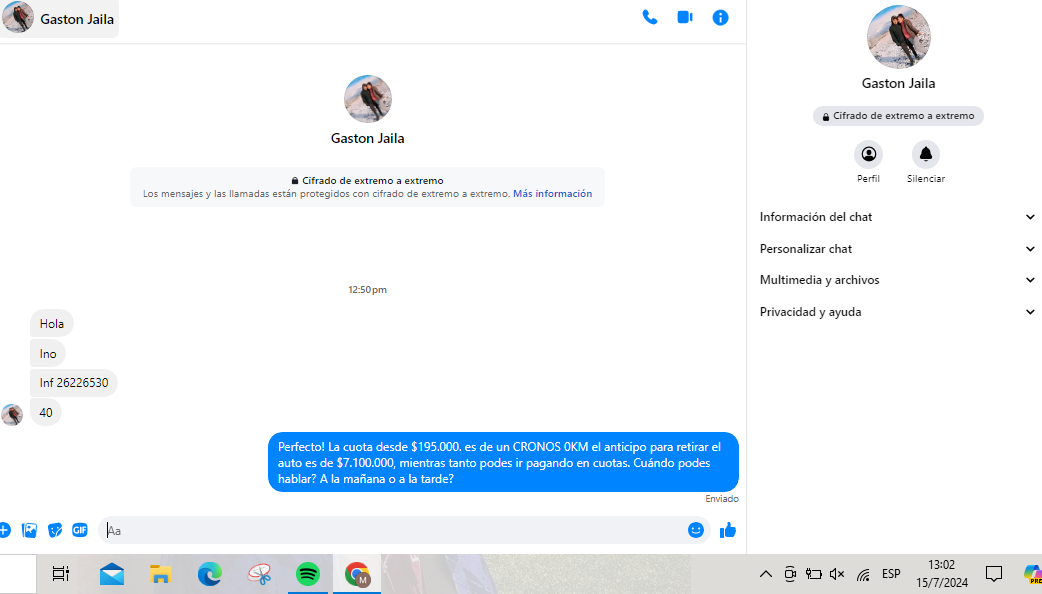
Task: Expand Multimedia y archivos section
Action: 897,280
